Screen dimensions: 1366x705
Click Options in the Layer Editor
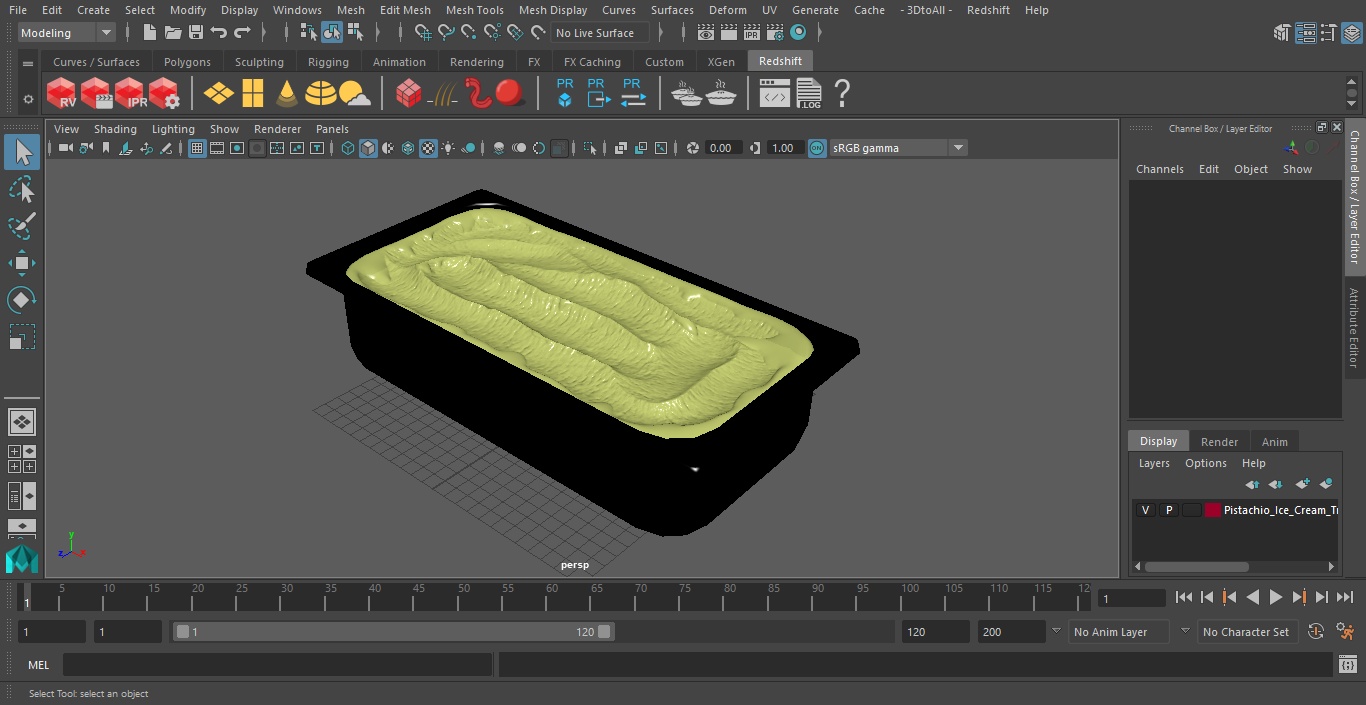(x=1205, y=463)
